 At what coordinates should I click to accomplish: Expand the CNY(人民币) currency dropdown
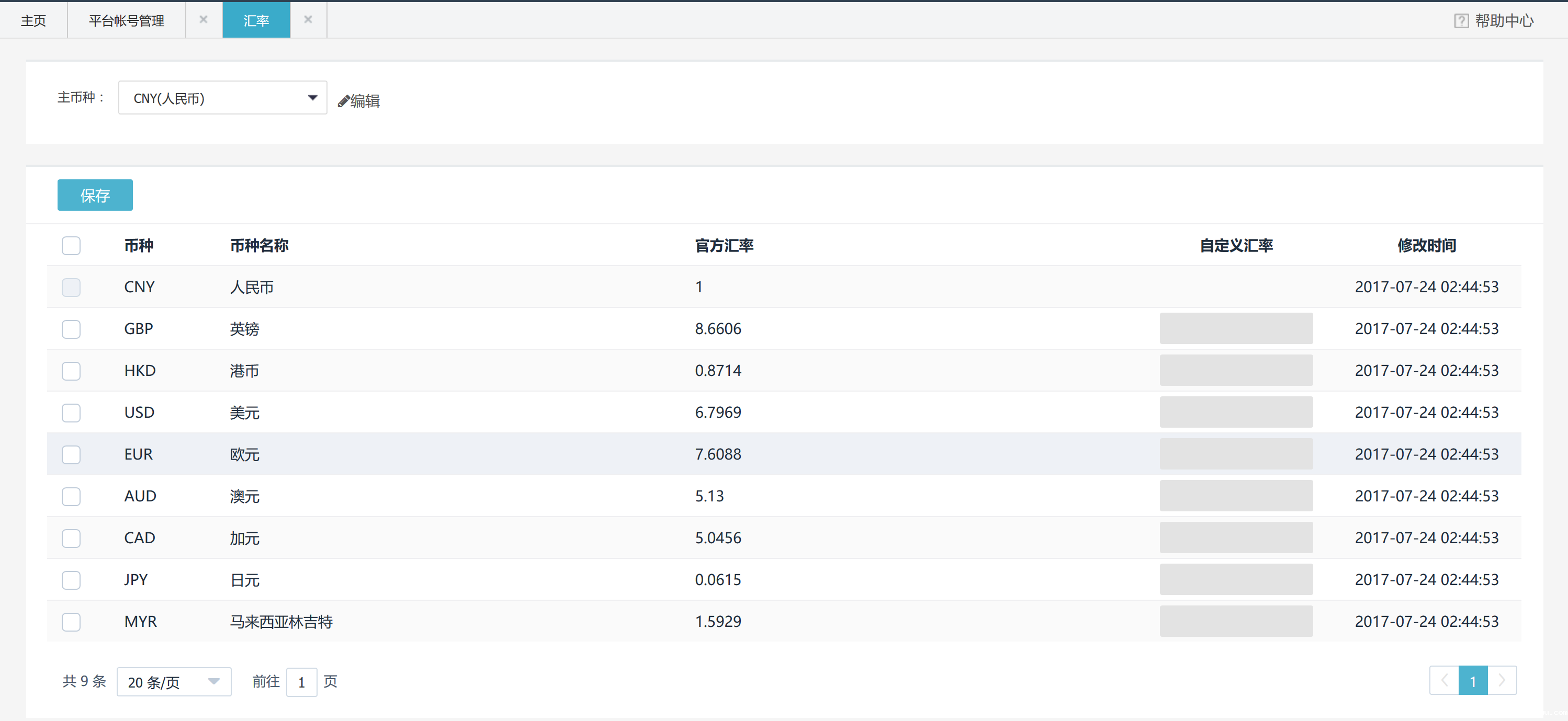tap(221, 98)
